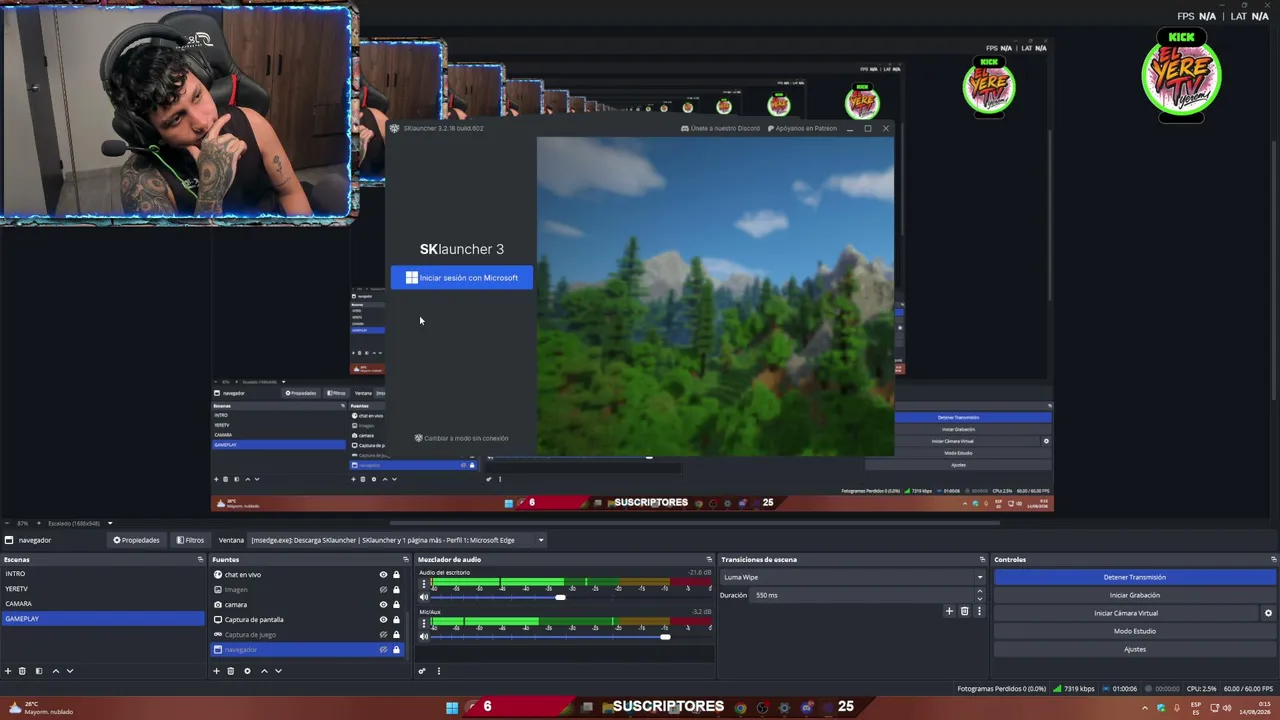Screen dimensions: 1280x720
Task: Open advanced audio properties gear icon
Action: (x=422, y=671)
